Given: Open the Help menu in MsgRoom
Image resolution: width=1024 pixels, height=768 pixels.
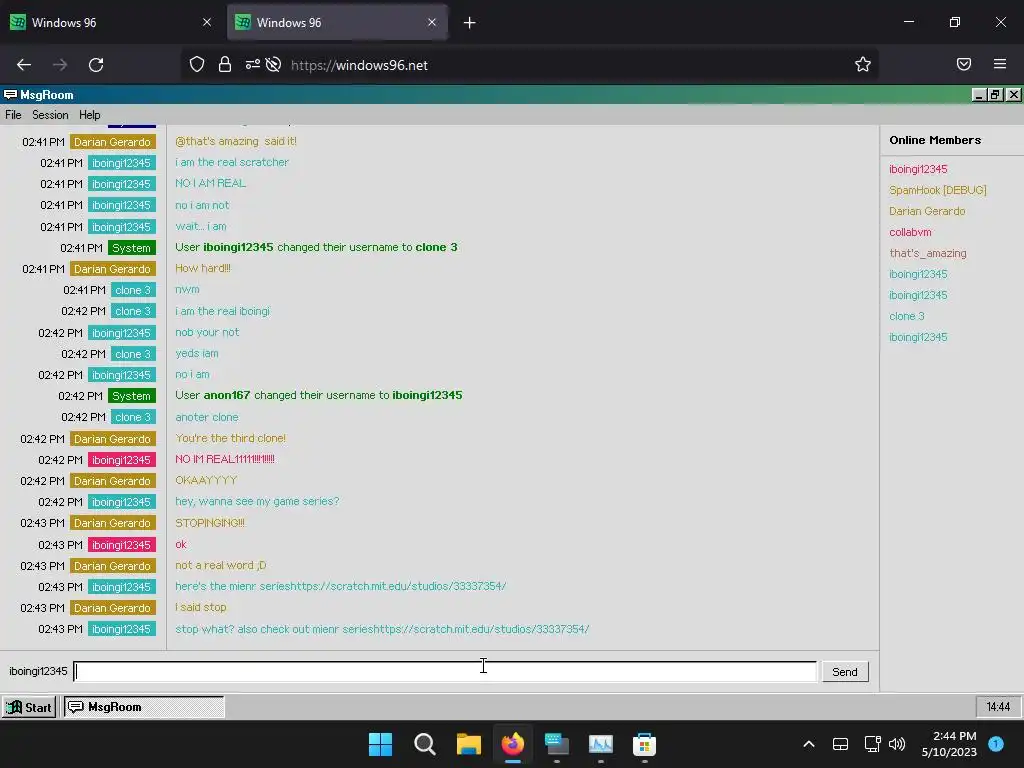Looking at the screenshot, I should click(x=89, y=115).
